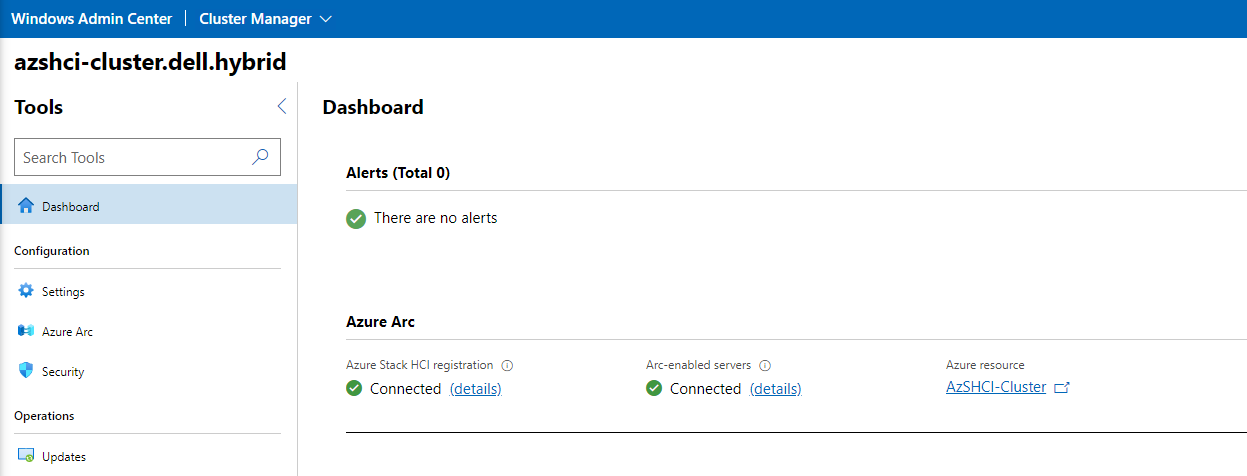Click the Windows Admin Center title
The image size is (1247, 476).
click(x=91, y=19)
